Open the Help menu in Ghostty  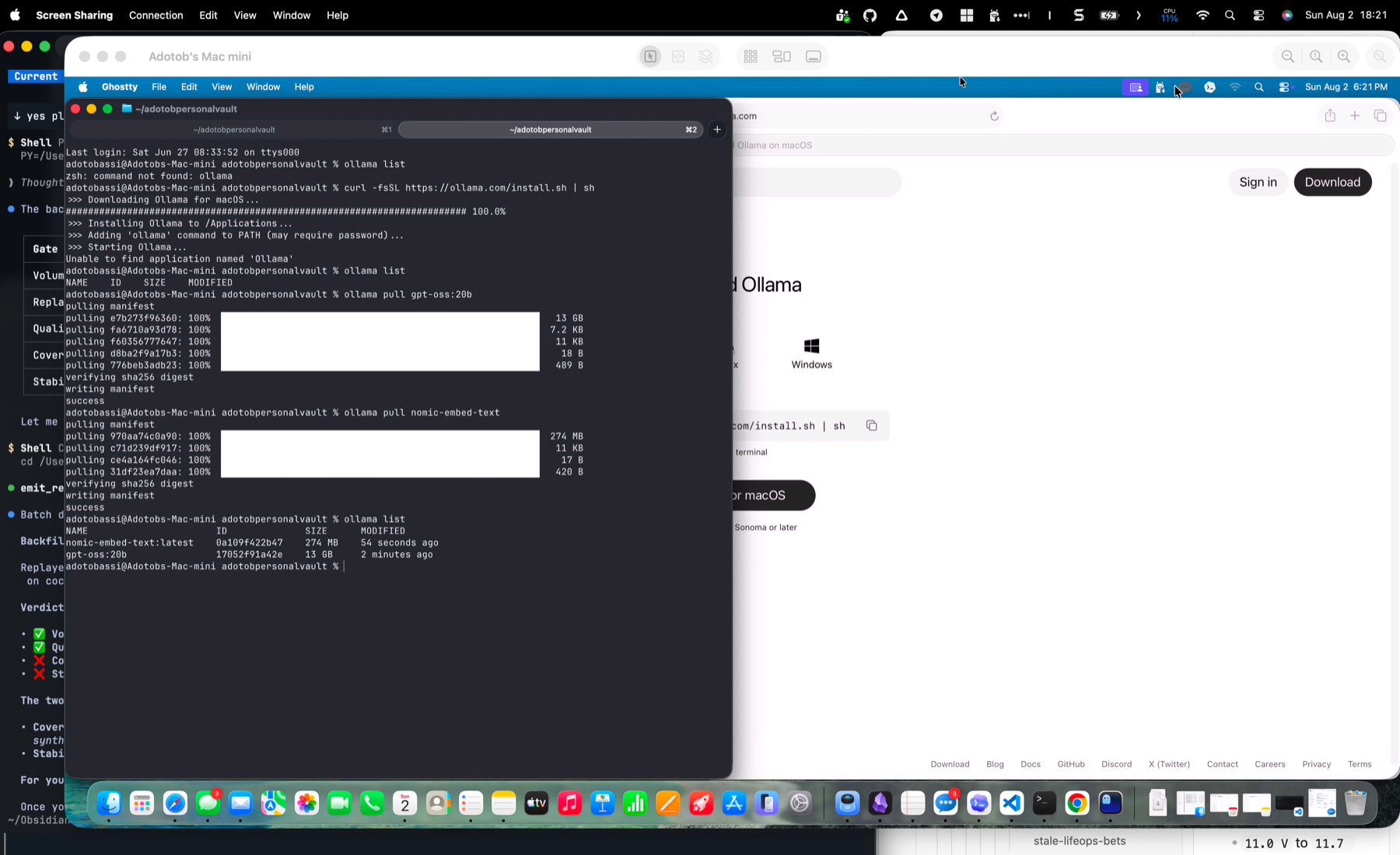[x=304, y=87]
